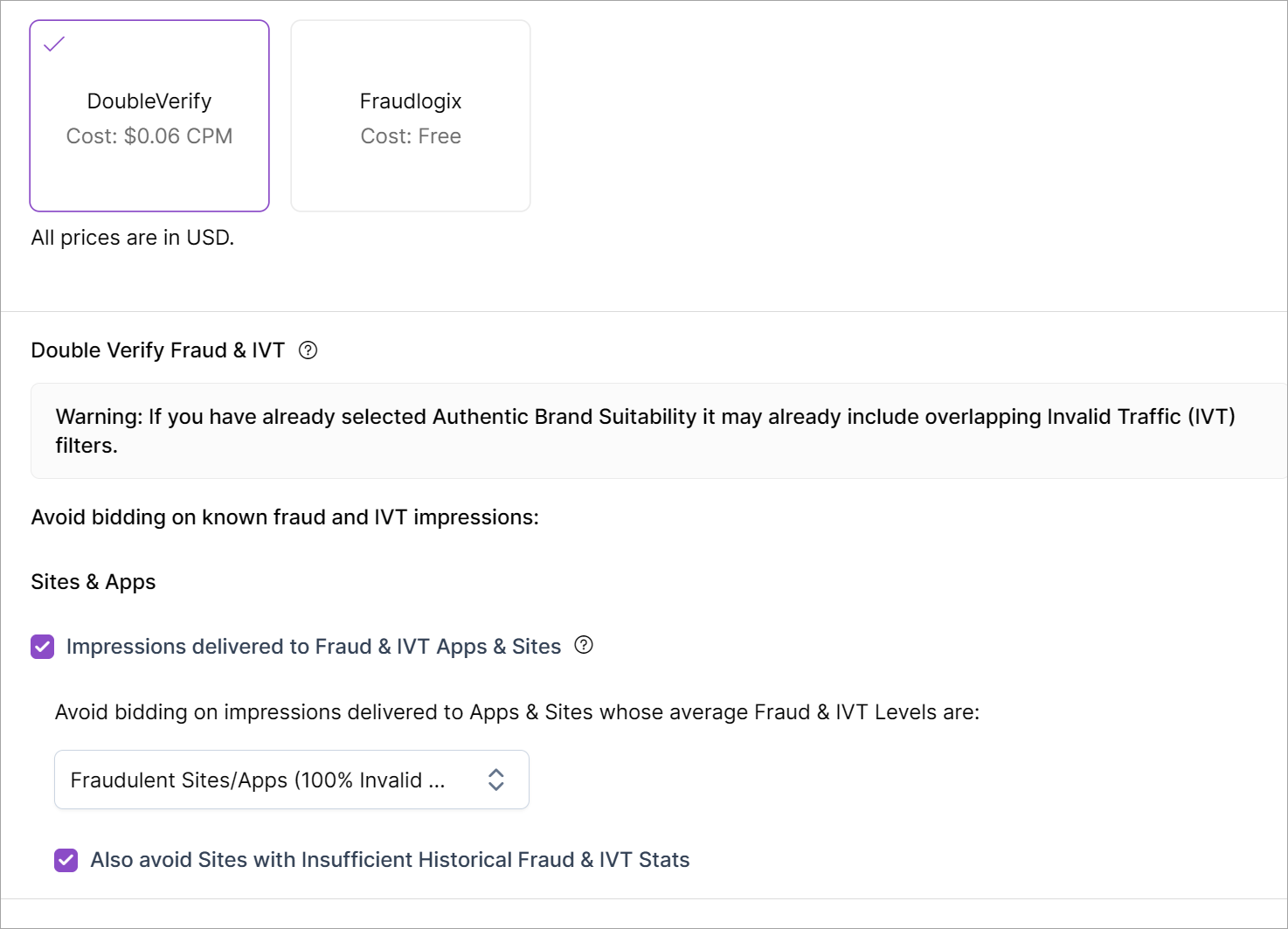Click the Authentic Brand Suitability warning box
1288x929 pixels.
point(645,431)
